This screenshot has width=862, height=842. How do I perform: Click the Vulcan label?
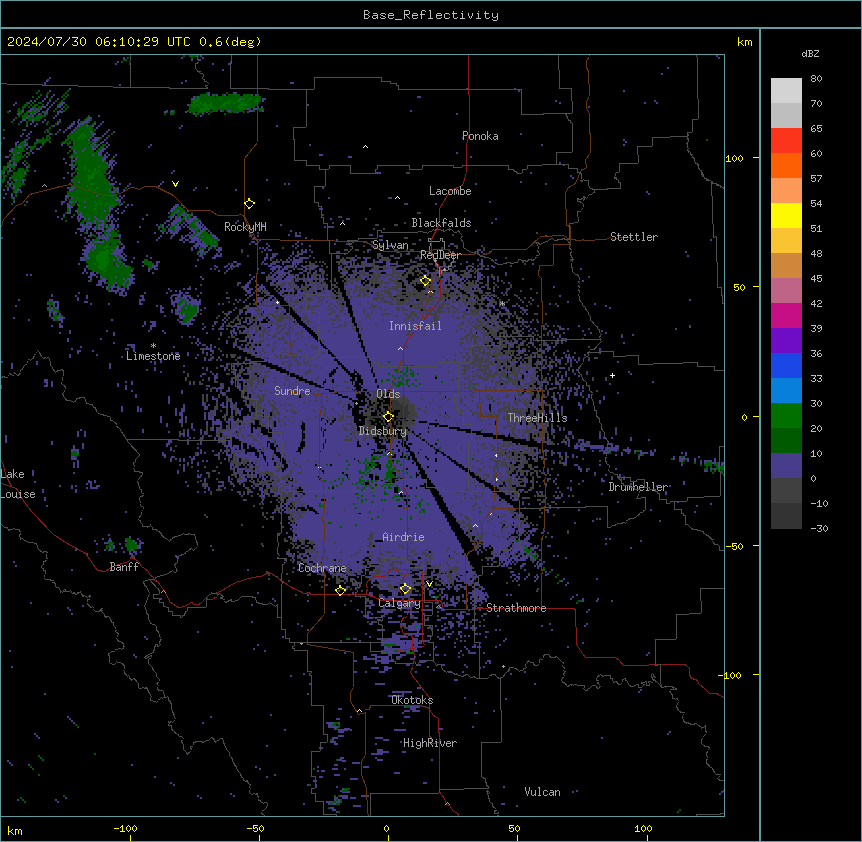coord(543,792)
